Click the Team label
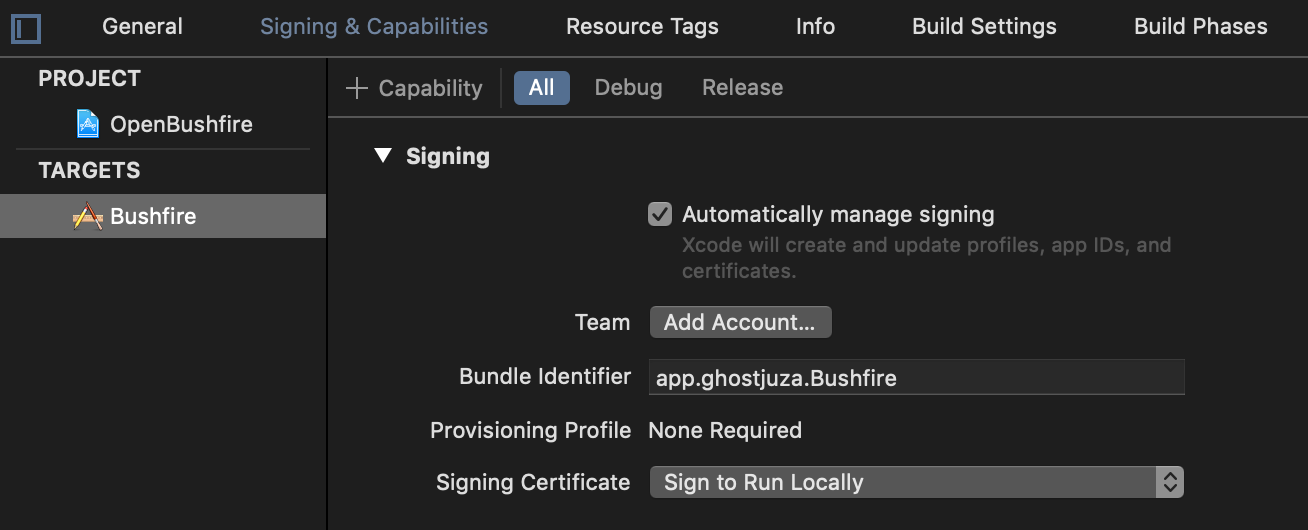The width and height of the screenshot is (1308, 530). tap(602, 322)
